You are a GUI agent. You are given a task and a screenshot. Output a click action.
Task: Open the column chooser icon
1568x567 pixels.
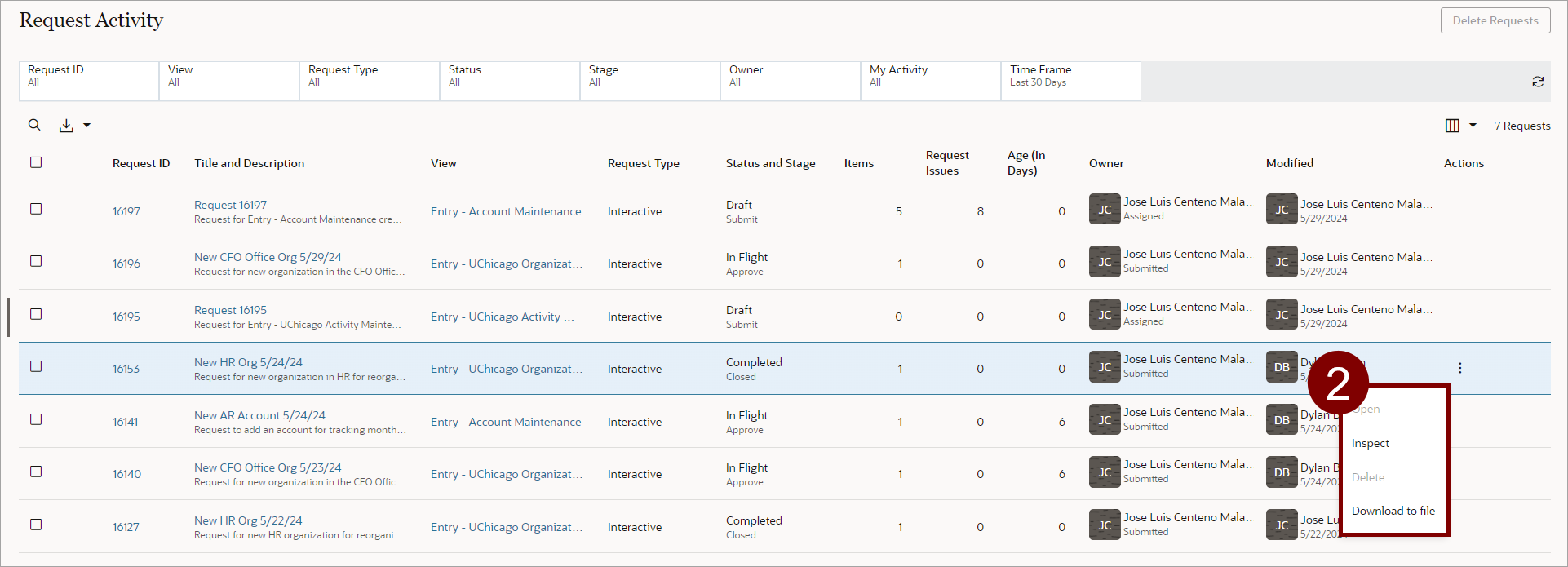point(1452,126)
